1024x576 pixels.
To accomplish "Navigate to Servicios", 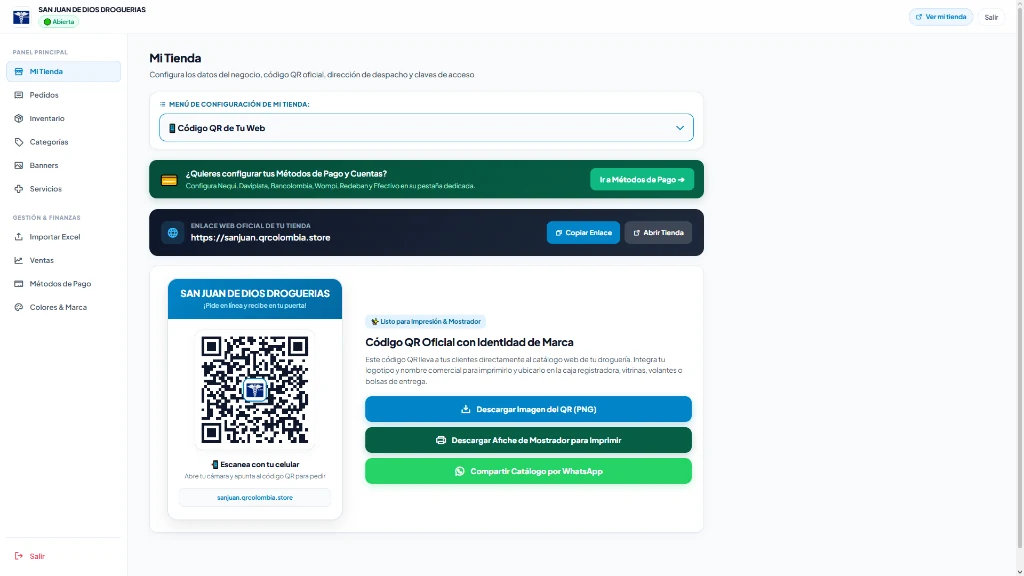I will click(x=63, y=189).
